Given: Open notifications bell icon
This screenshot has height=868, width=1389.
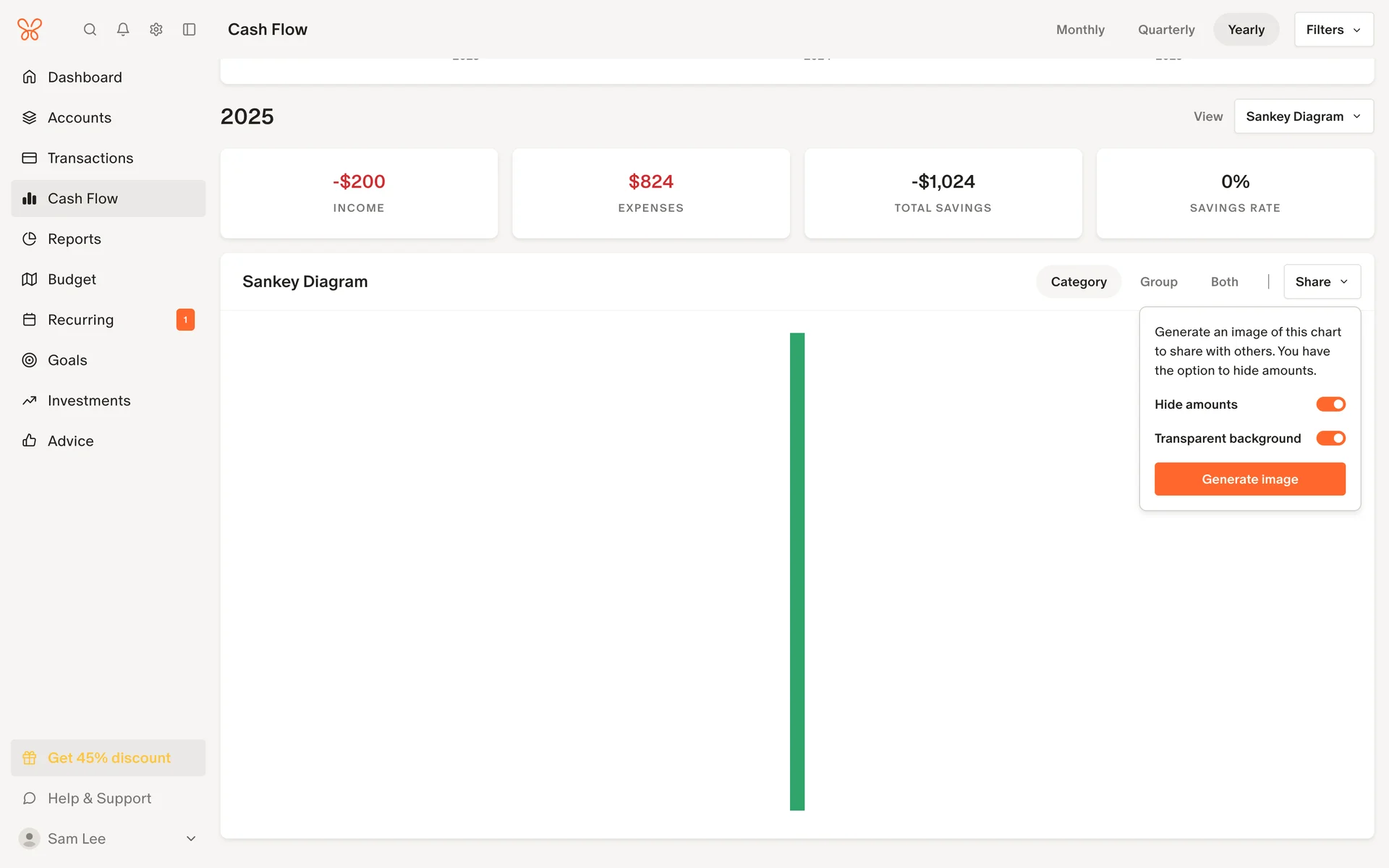Looking at the screenshot, I should [x=123, y=30].
